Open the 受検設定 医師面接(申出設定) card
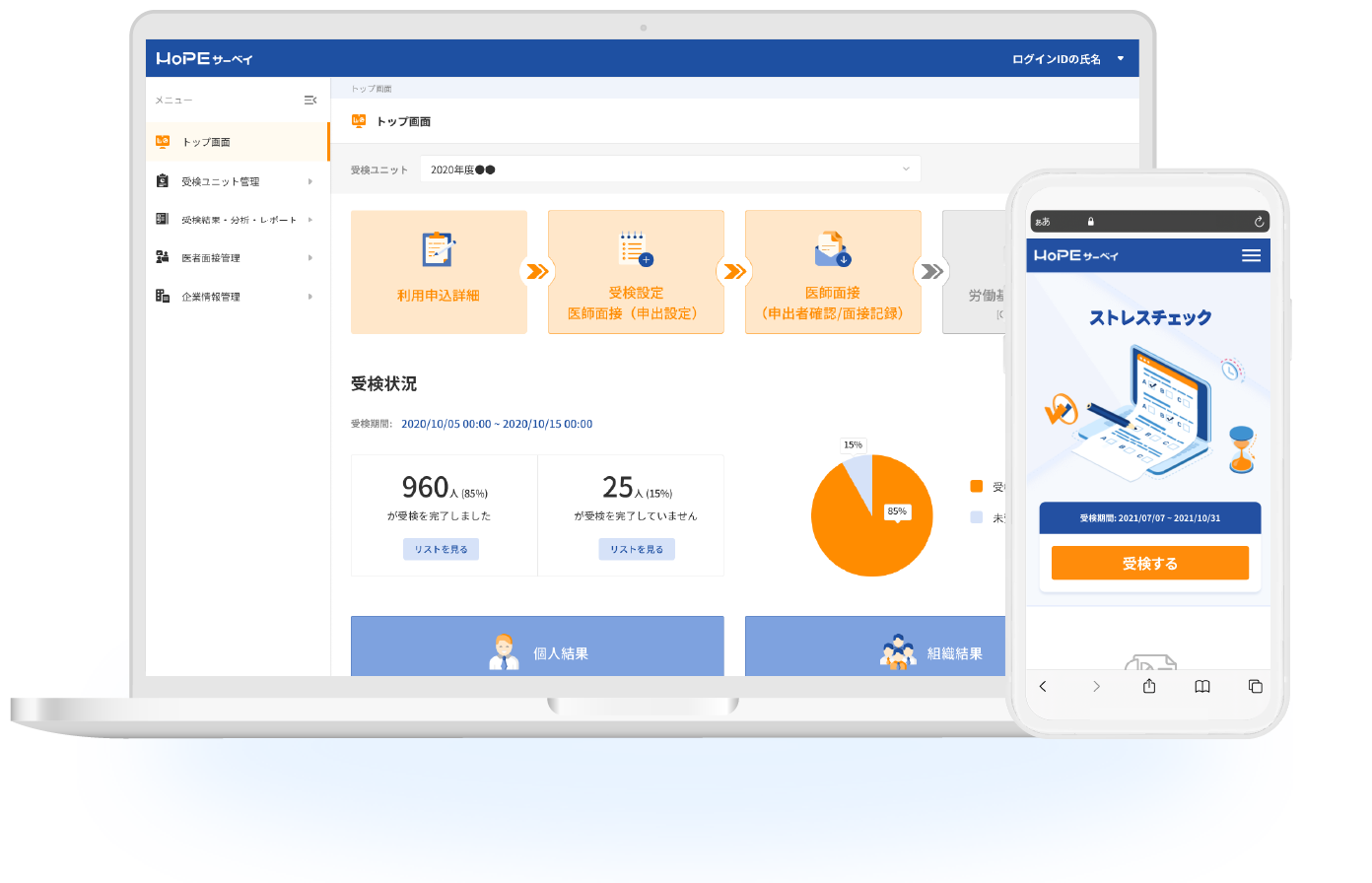Image resolution: width=1372 pixels, height=883 pixels. (636, 272)
